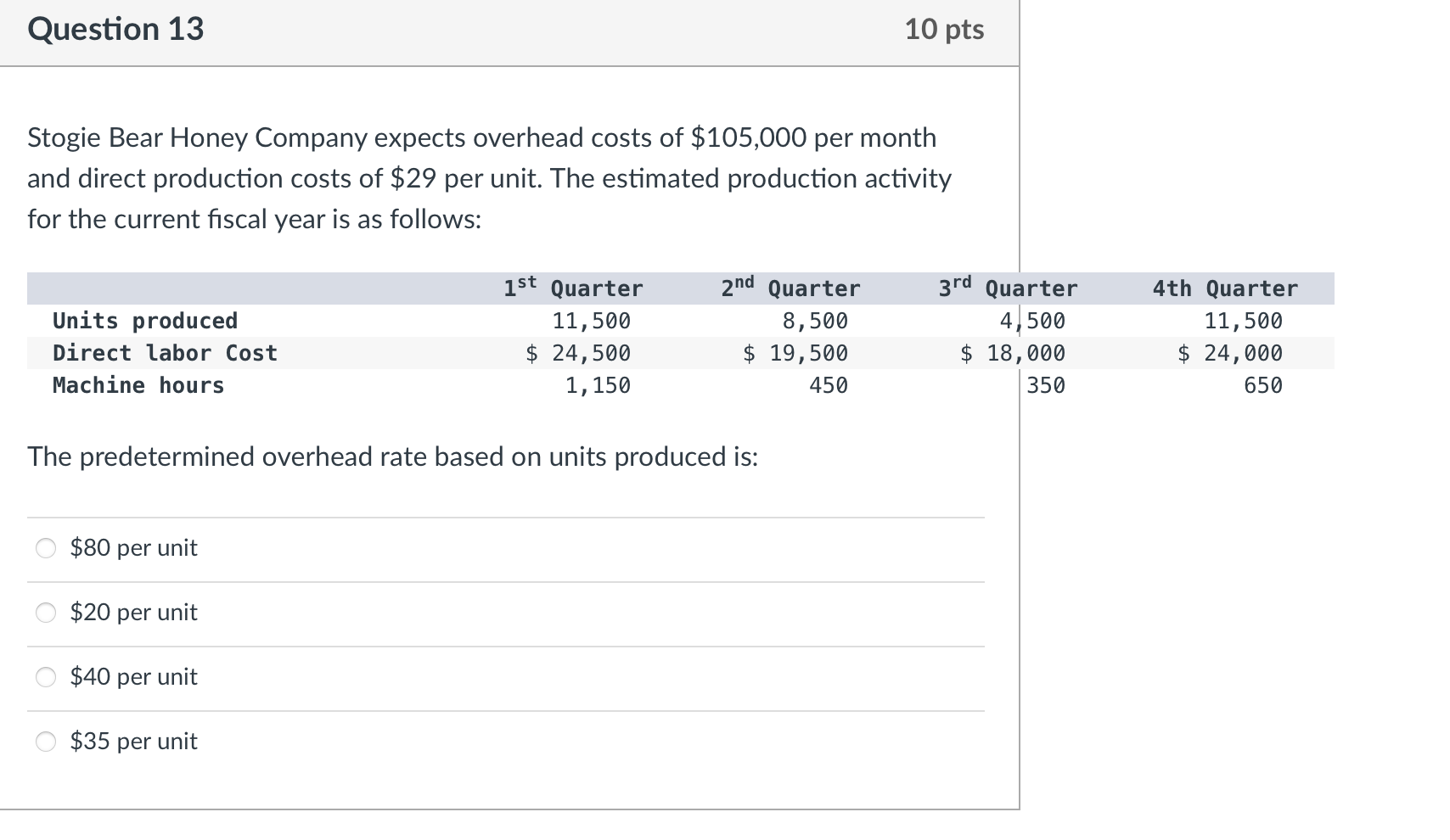Screen dimensions: 1450x840
Task: Click the 3rd Quarter column header
Action: pos(1008,288)
